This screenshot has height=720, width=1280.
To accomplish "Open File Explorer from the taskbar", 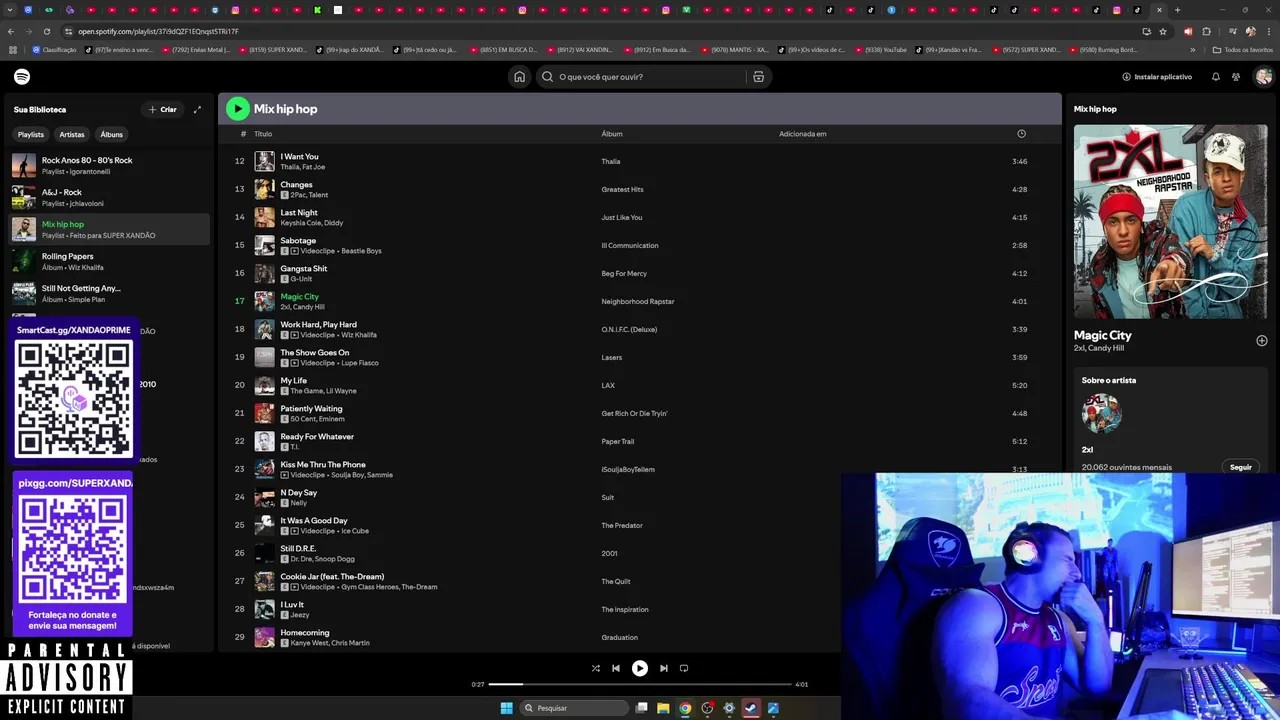I will pos(663,708).
